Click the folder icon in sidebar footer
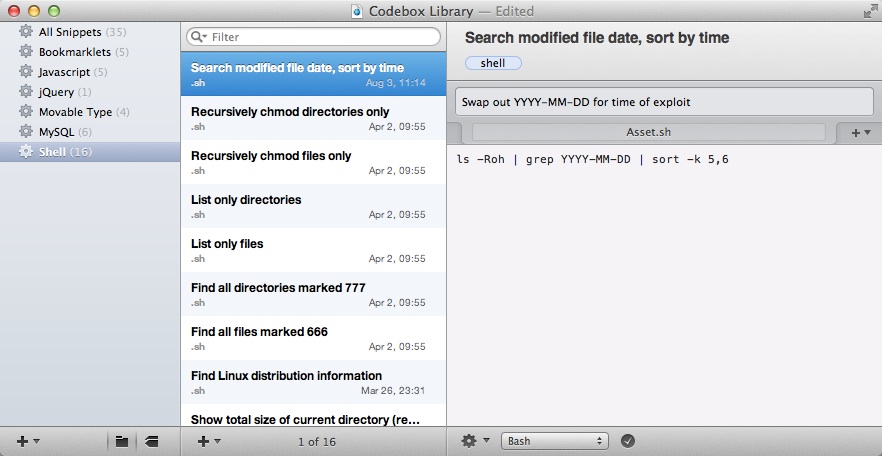Screen dimensions: 882x456 122,441
